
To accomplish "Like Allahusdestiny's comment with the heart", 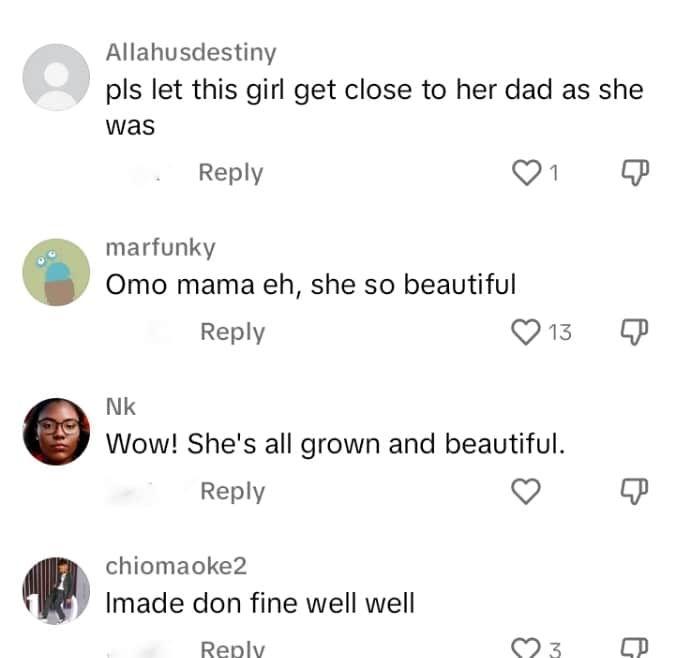I will [x=526, y=173].
